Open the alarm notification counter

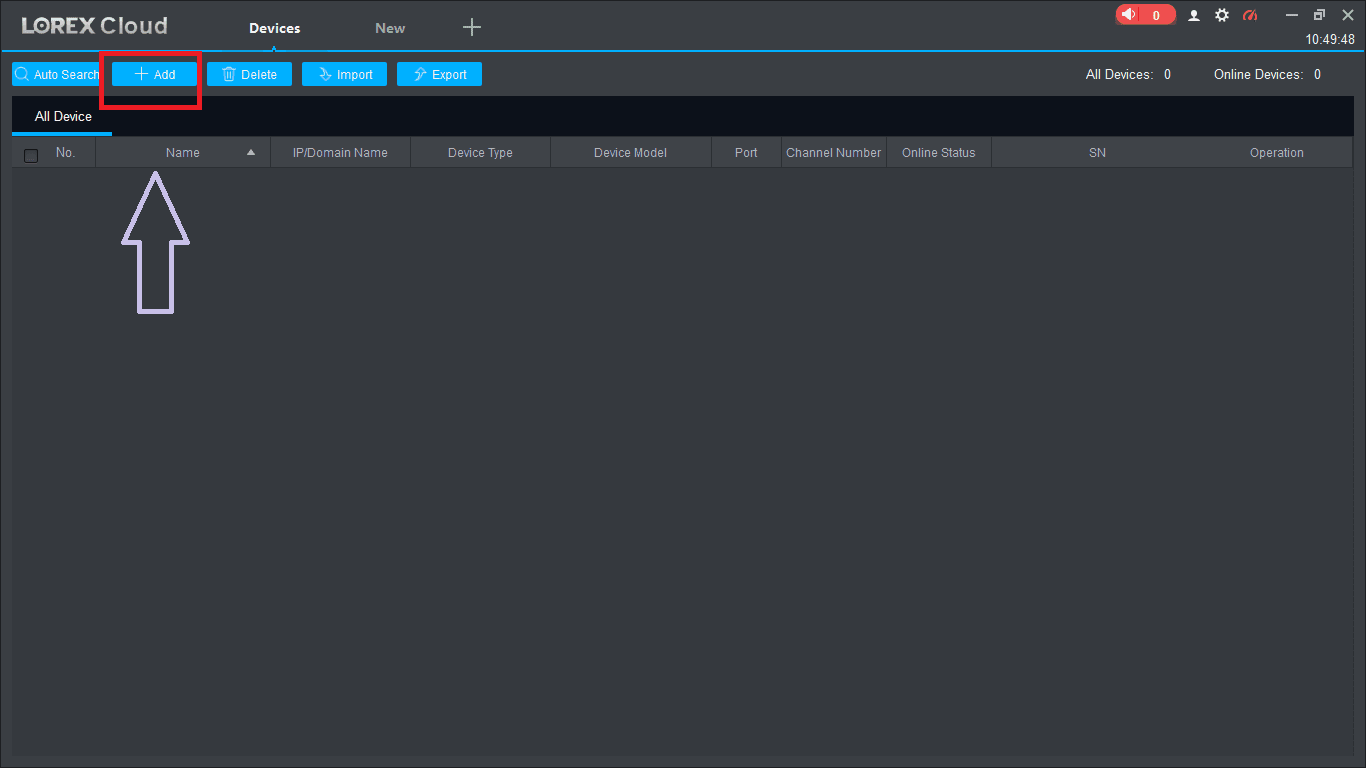coord(1145,15)
